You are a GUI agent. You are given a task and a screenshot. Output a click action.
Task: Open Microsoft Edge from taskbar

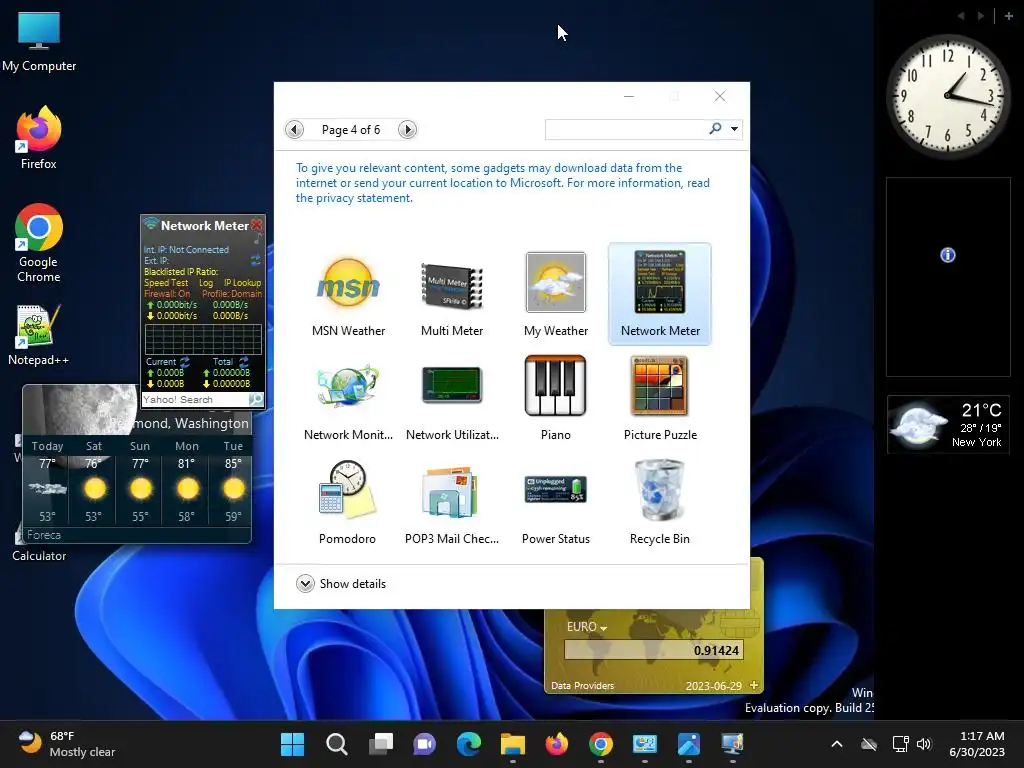[469, 744]
